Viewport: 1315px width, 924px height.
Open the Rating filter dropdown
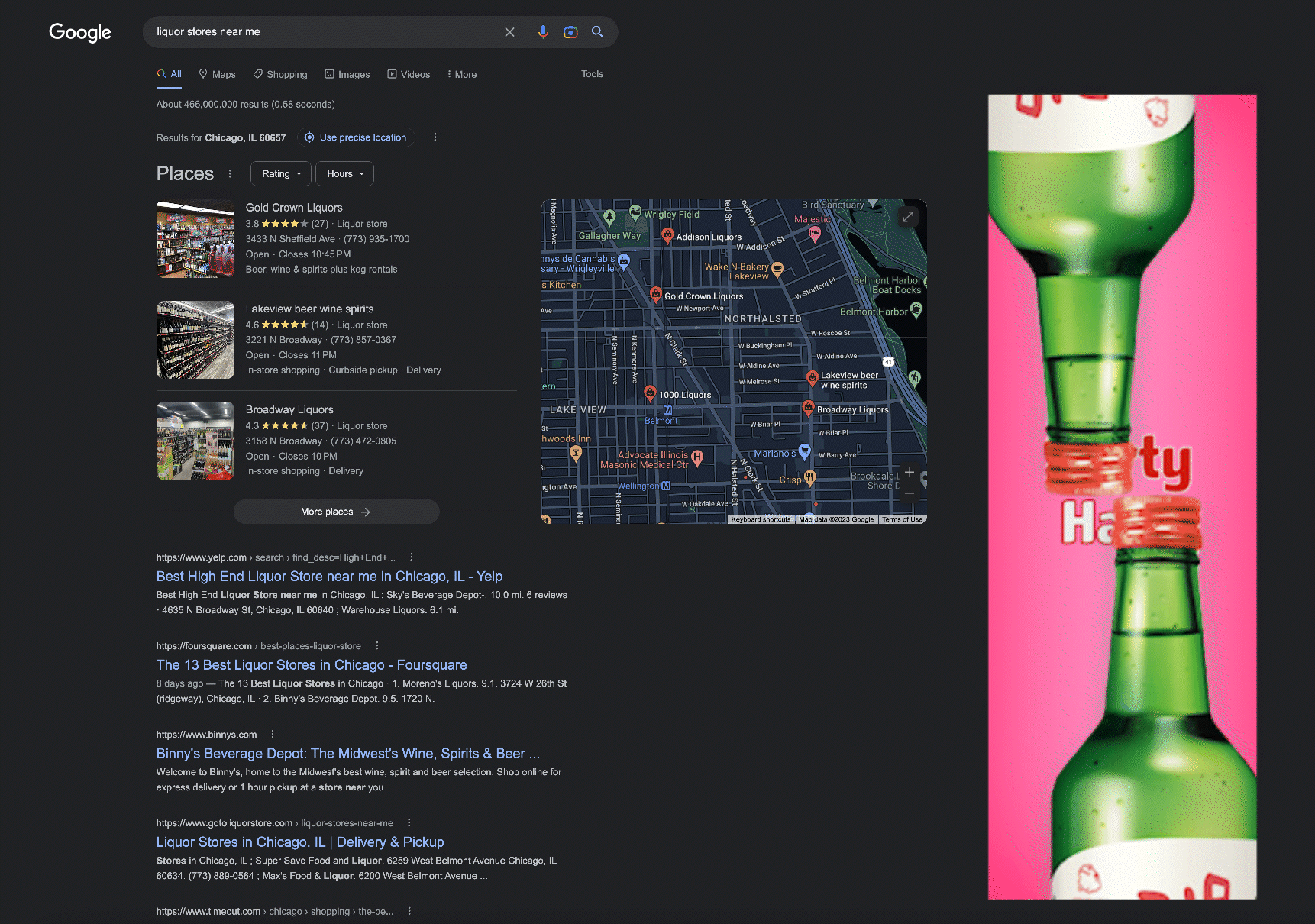coord(281,173)
